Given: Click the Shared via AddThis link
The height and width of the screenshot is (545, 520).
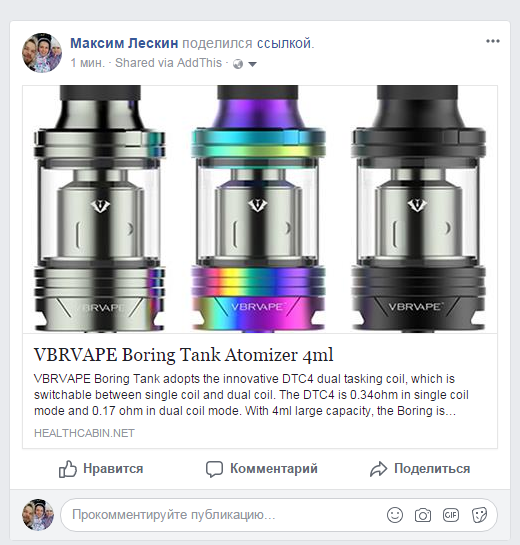Looking at the screenshot, I should coord(168,63).
